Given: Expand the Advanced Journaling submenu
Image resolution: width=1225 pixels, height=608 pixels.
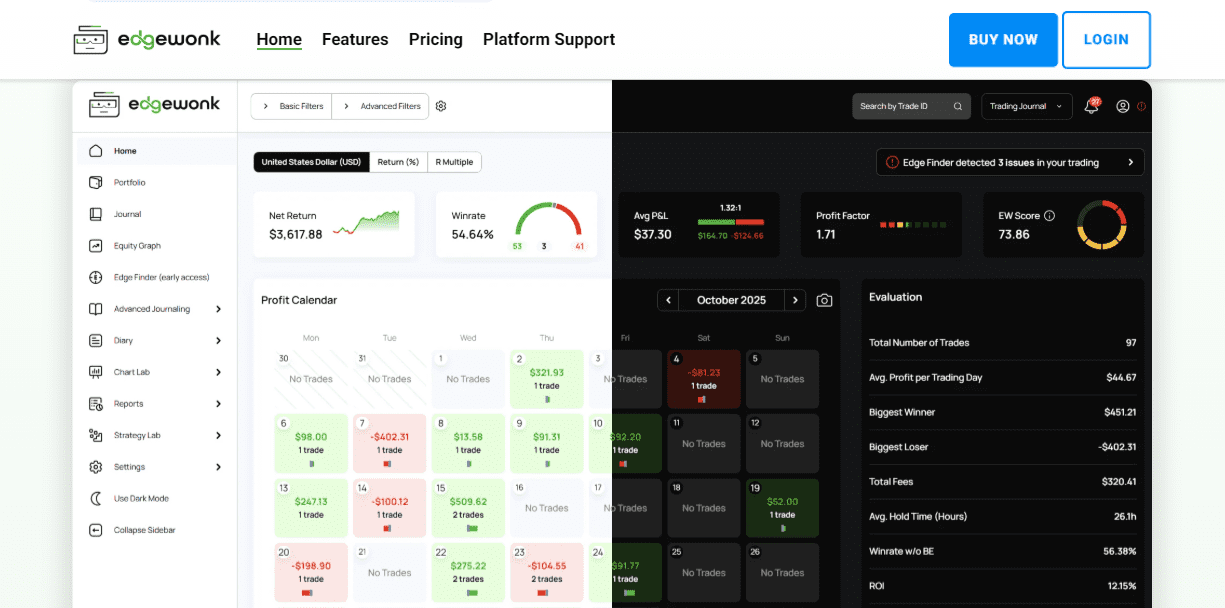Looking at the screenshot, I should (x=218, y=309).
